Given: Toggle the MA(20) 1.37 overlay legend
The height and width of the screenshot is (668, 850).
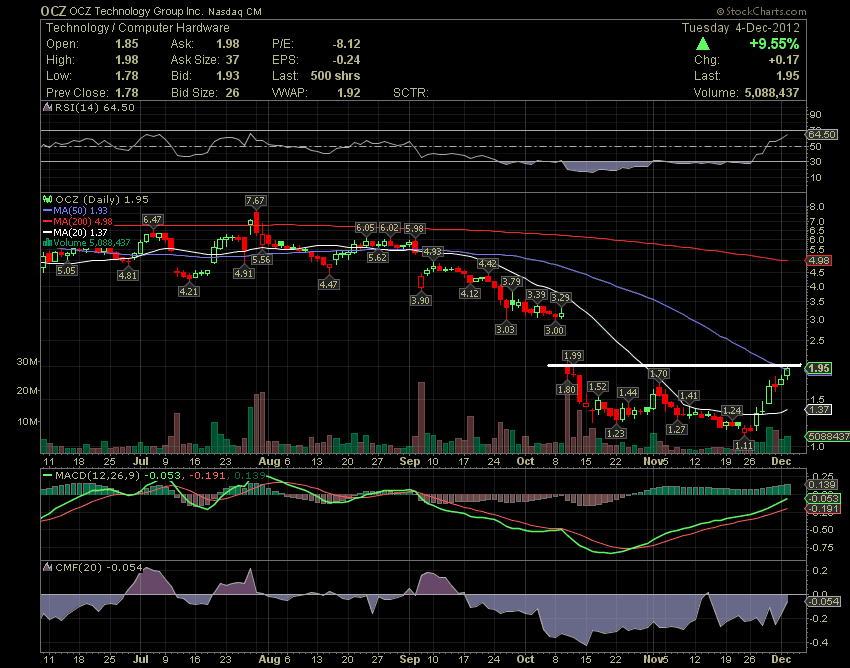Looking at the screenshot, I should 46,231.
